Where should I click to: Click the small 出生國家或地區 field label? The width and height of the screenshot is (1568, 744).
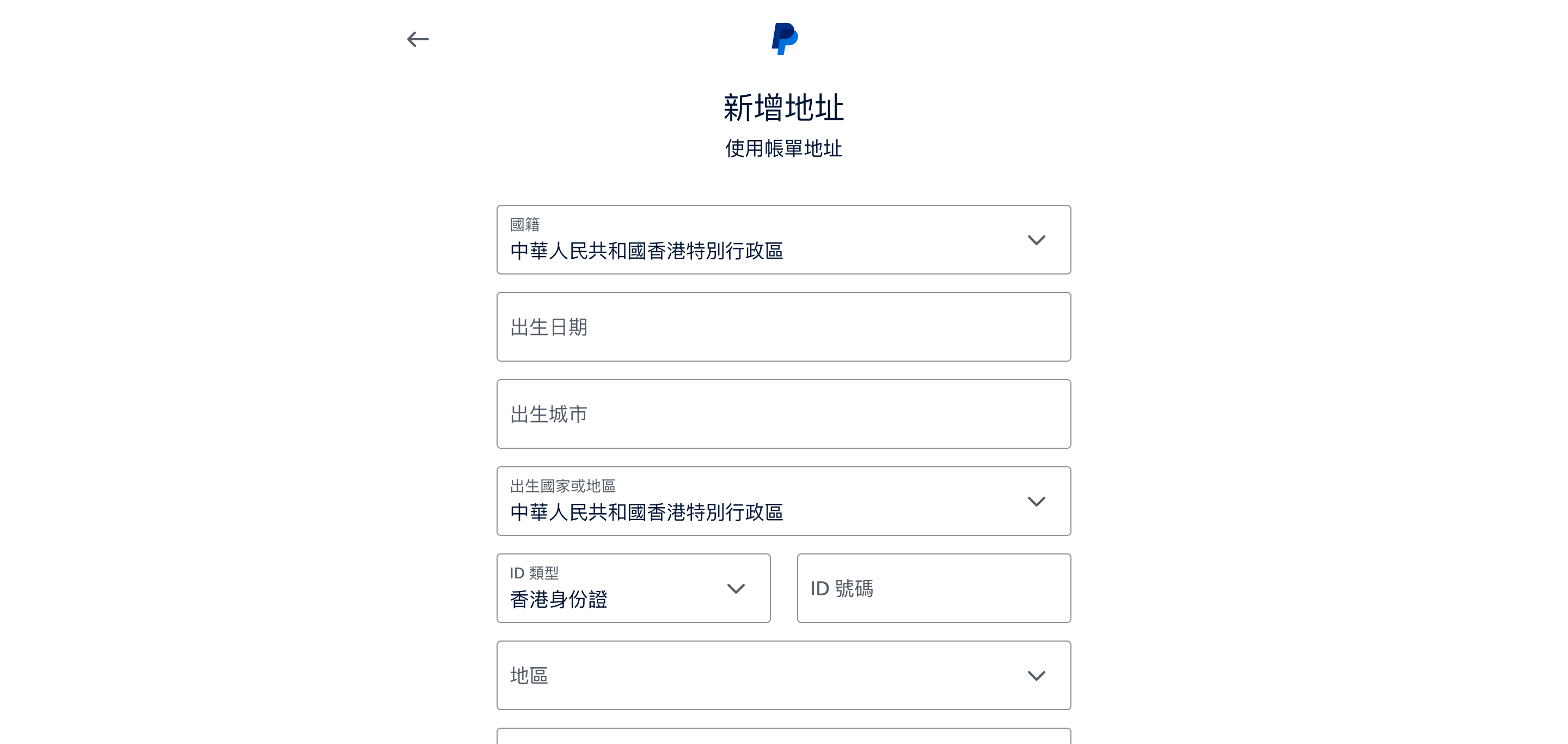(562, 486)
